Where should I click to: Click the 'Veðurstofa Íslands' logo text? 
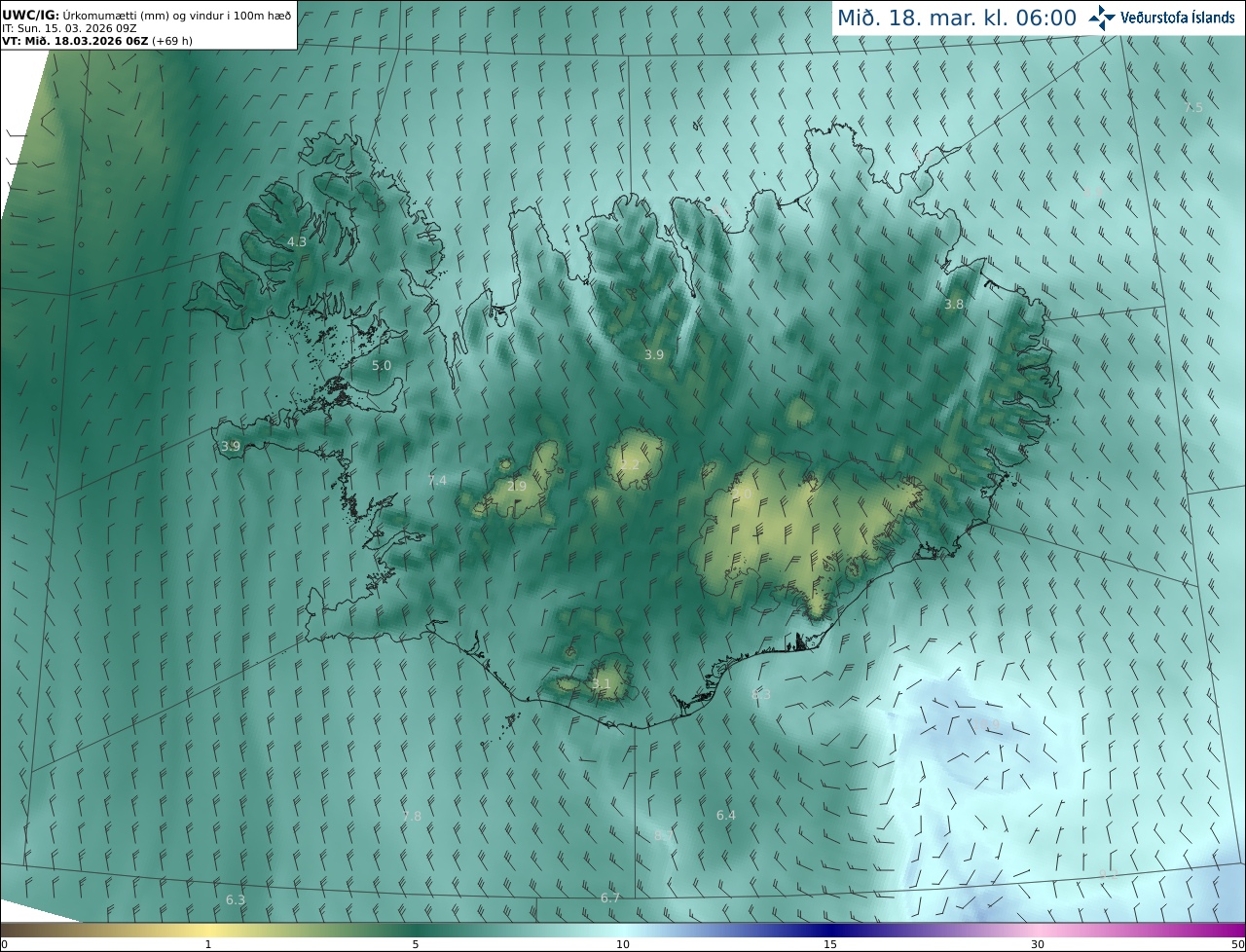[1178, 18]
